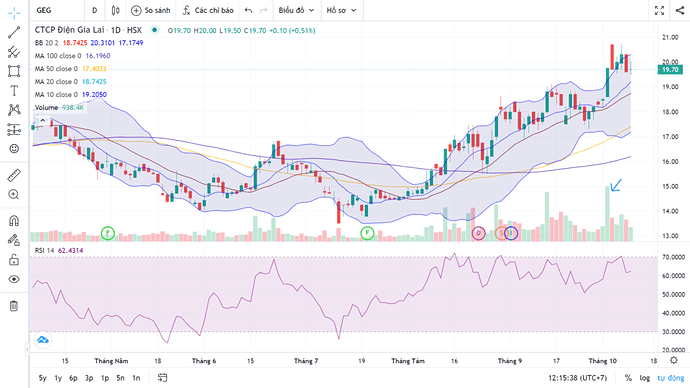This screenshot has height=388, width=690.
Task: Toggle log scale mode
Action: coord(645,378)
